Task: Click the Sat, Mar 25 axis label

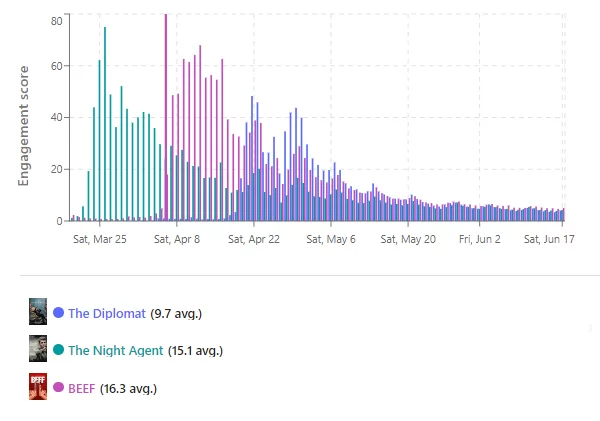Action: (x=100, y=240)
